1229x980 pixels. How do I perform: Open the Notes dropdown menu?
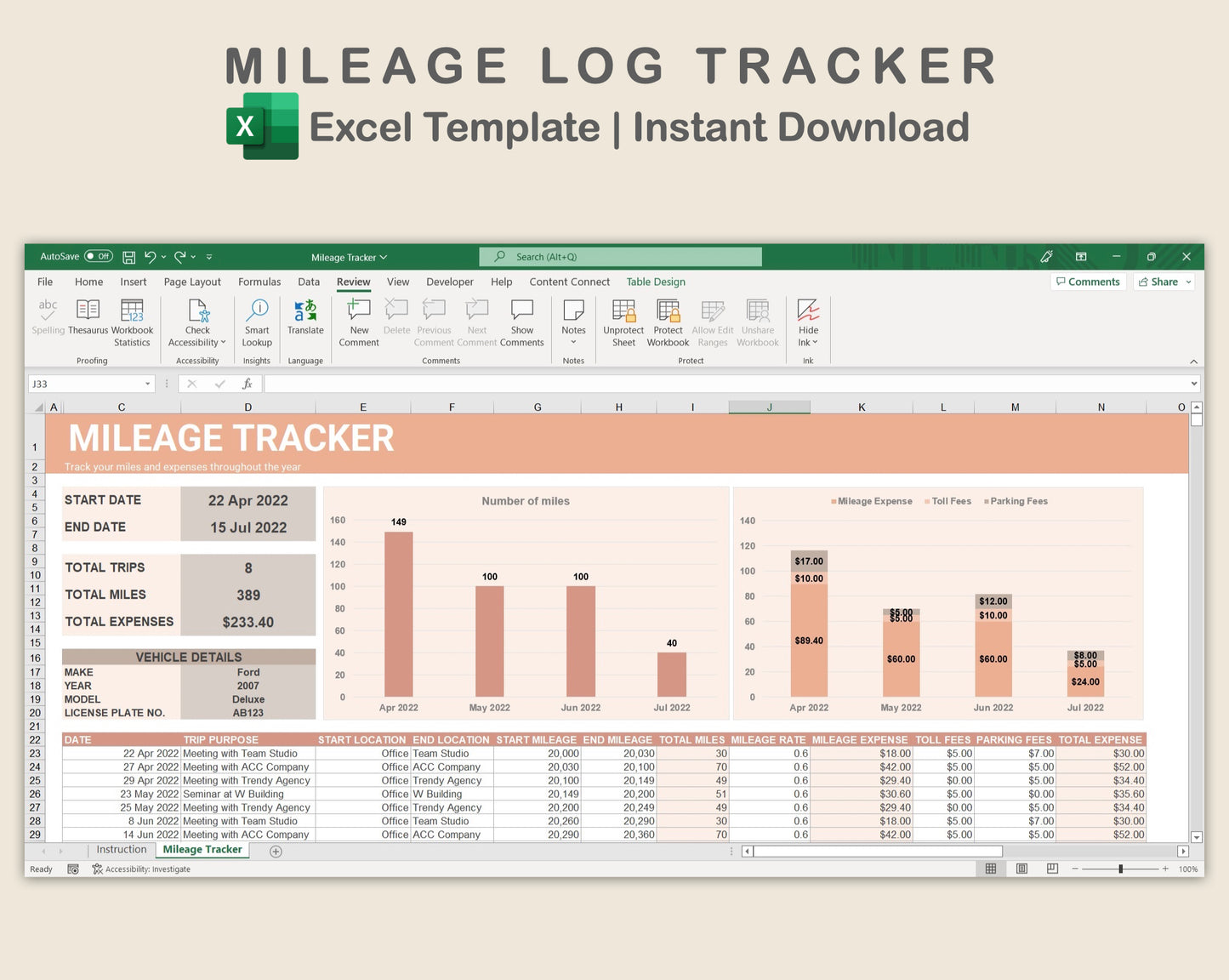click(x=573, y=342)
